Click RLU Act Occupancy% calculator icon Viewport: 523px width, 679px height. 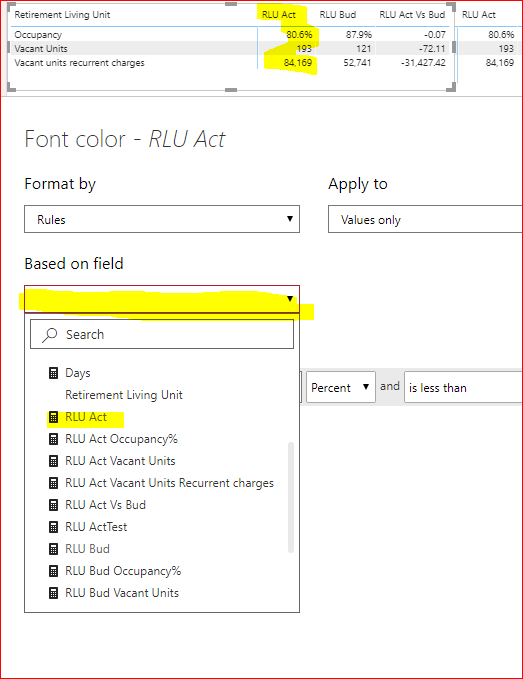pyautogui.click(x=53, y=439)
